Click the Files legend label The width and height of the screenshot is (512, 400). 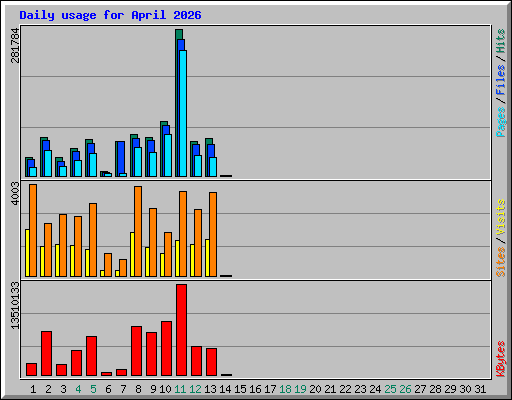[500, 80]
